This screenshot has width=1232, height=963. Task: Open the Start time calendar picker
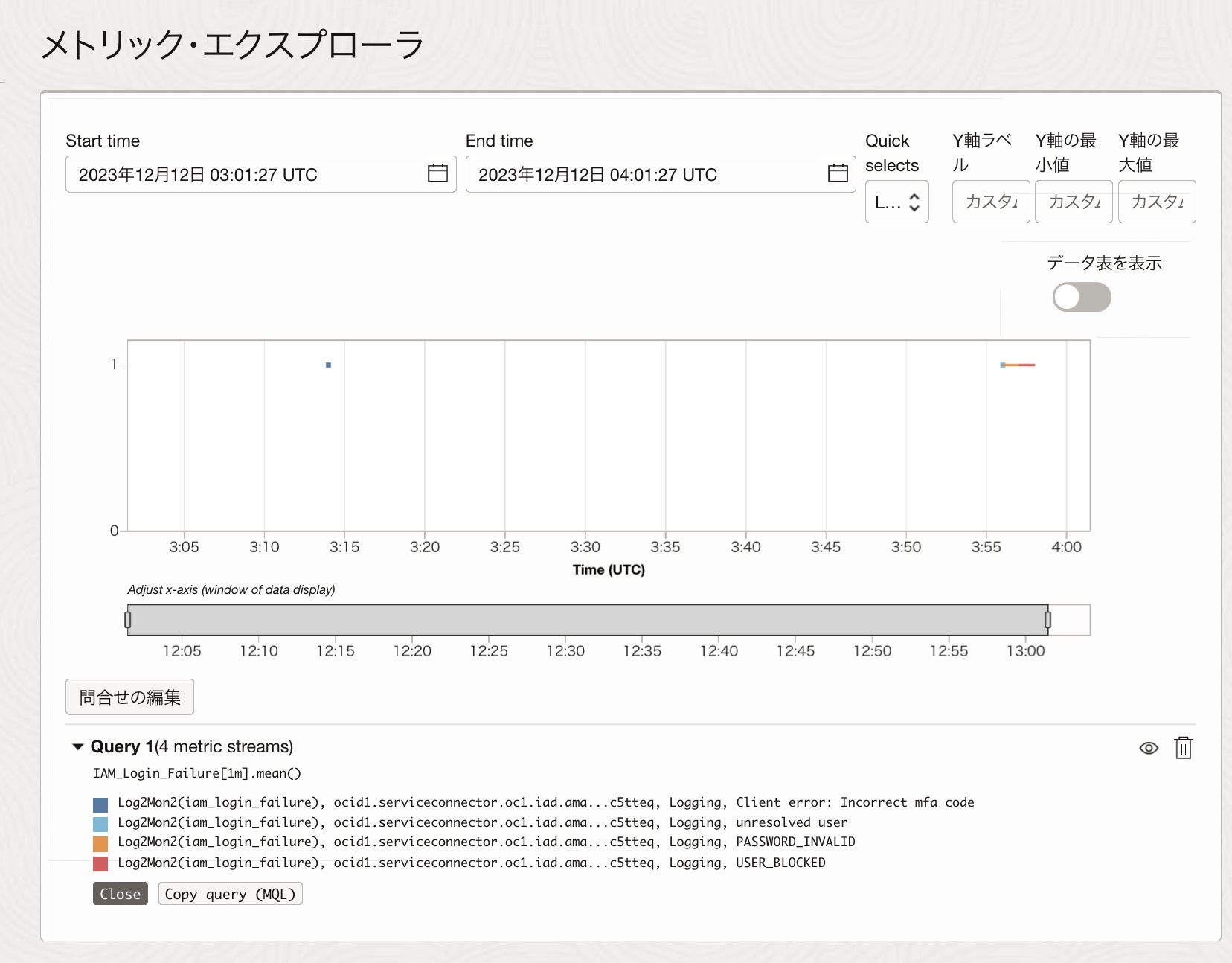pyautogui.click(x=437, y=173)
